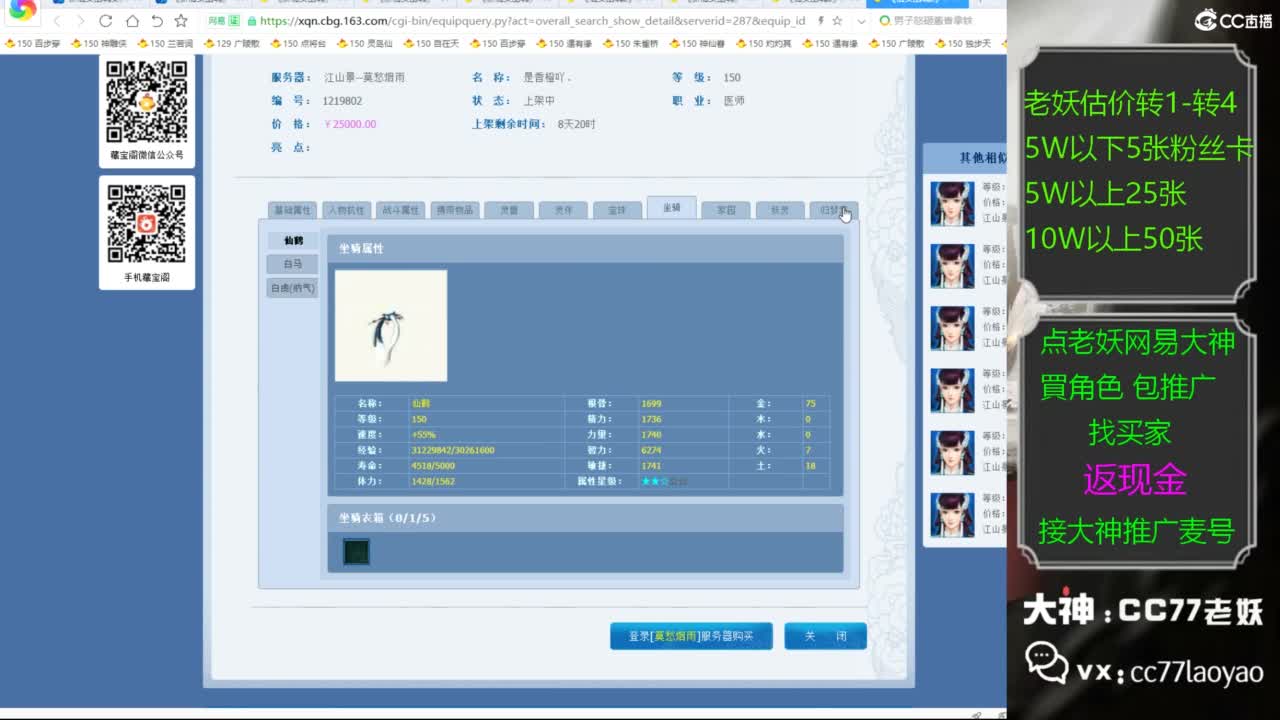Image resolution: width=1280 pixels, height=720 pixels.
Task: Click the 坐骑属性 panel header
Action: click(x=585, y=248)
